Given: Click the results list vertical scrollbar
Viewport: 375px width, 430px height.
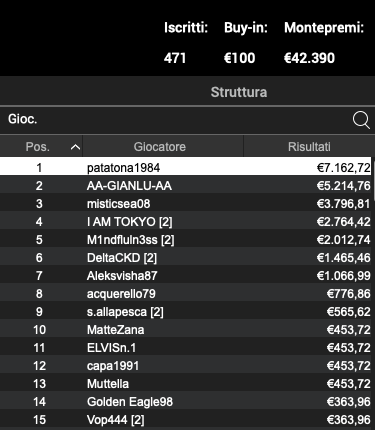Looking at the screenshot, I should click(x=373, y=293).
